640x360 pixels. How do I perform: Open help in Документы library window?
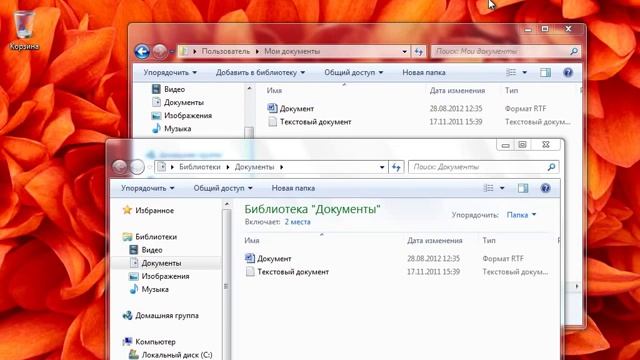(545, 188)
